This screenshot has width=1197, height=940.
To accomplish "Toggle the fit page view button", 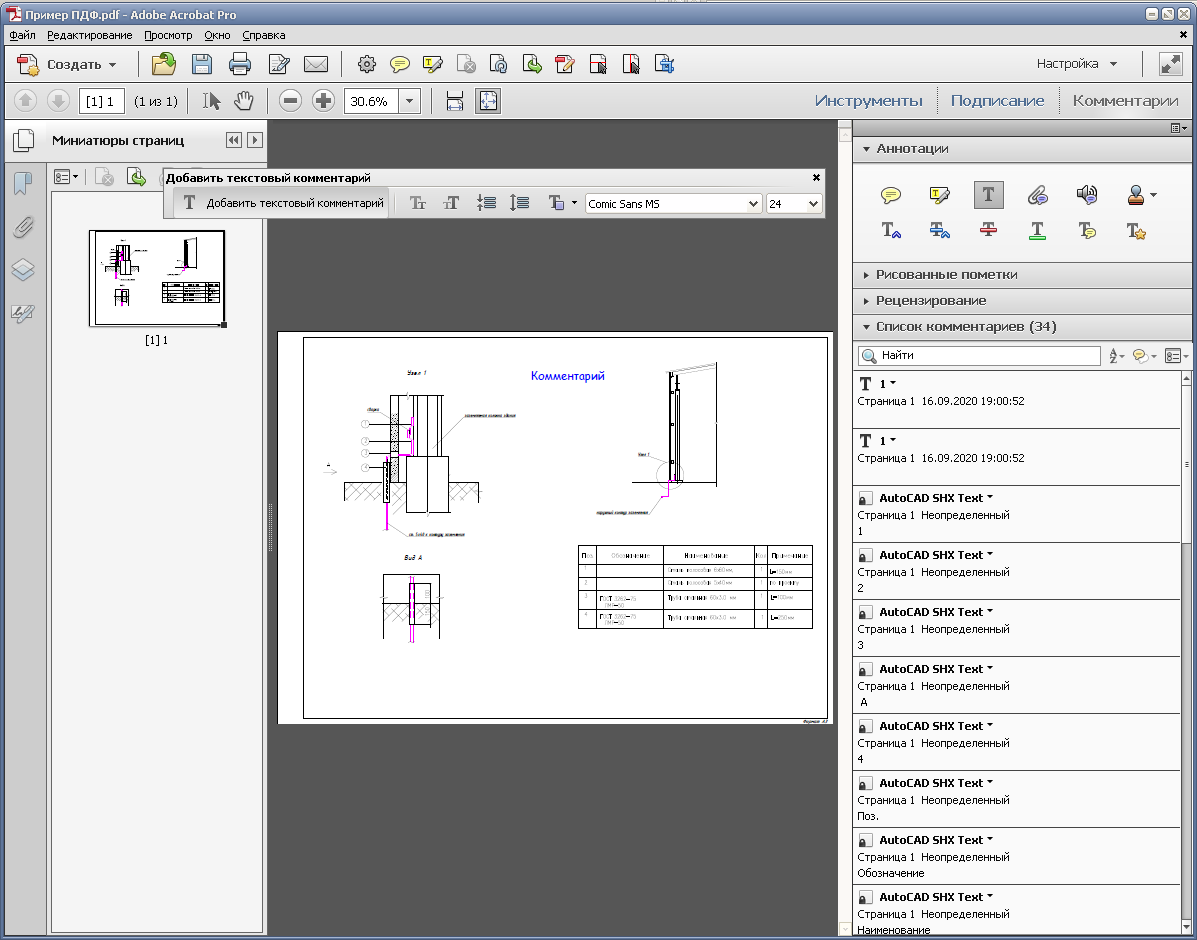I will 488,101.
